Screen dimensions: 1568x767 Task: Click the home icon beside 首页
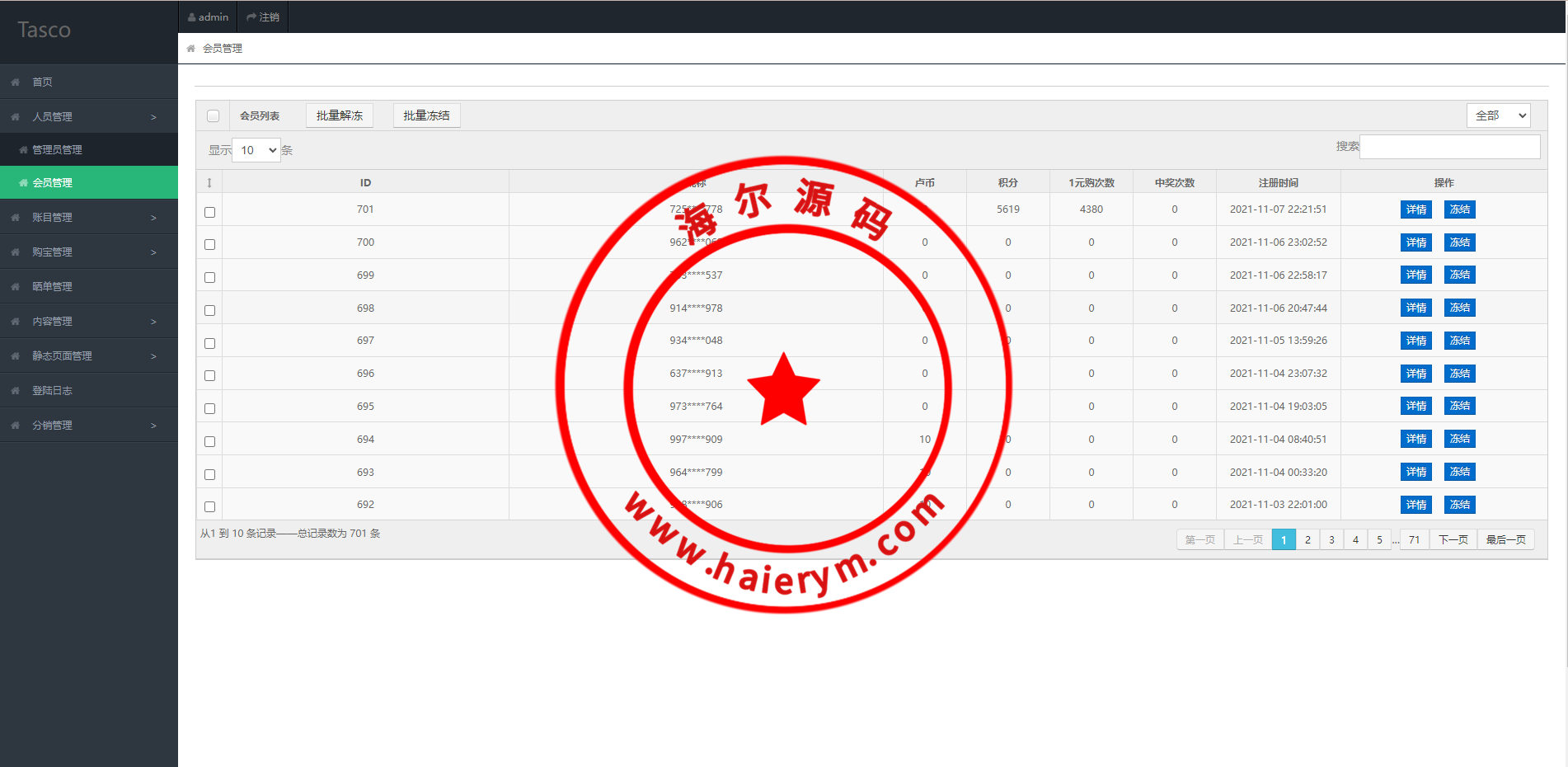coord(16,82)
